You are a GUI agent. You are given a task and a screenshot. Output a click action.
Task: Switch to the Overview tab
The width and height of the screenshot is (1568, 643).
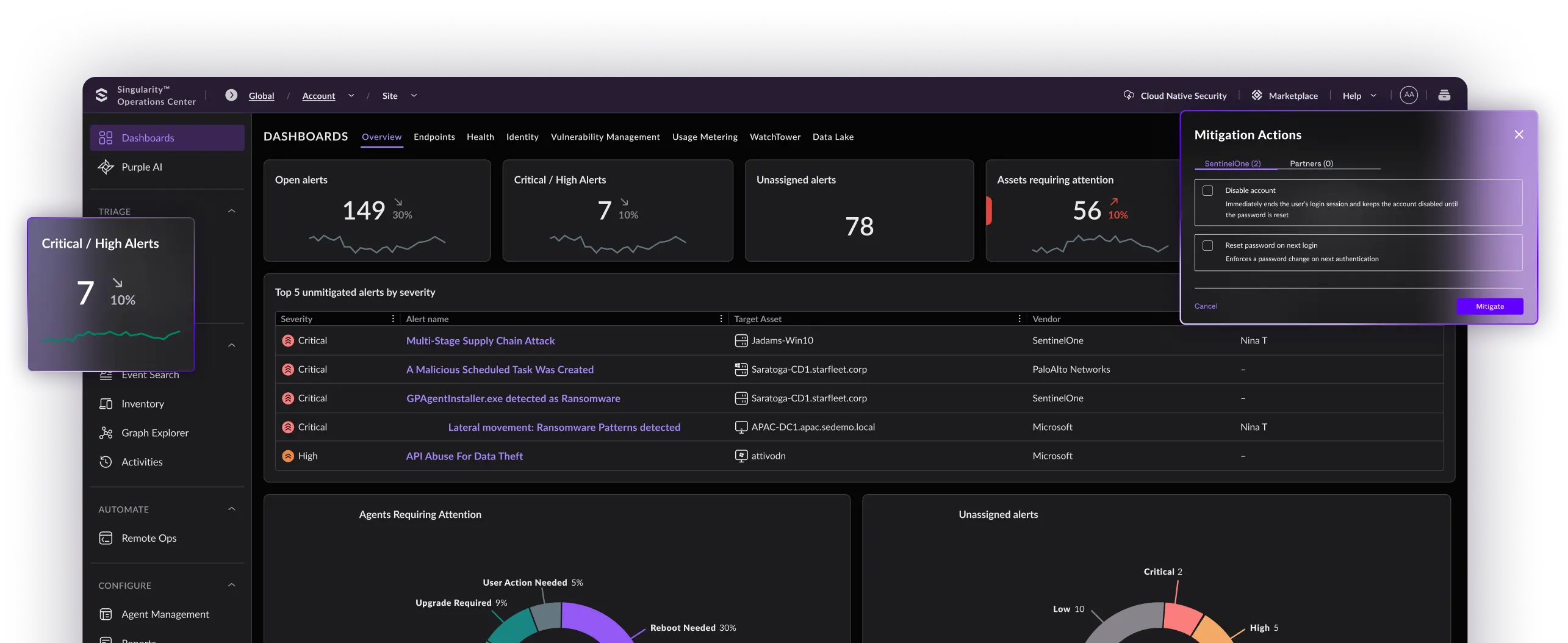coord(381,137)
